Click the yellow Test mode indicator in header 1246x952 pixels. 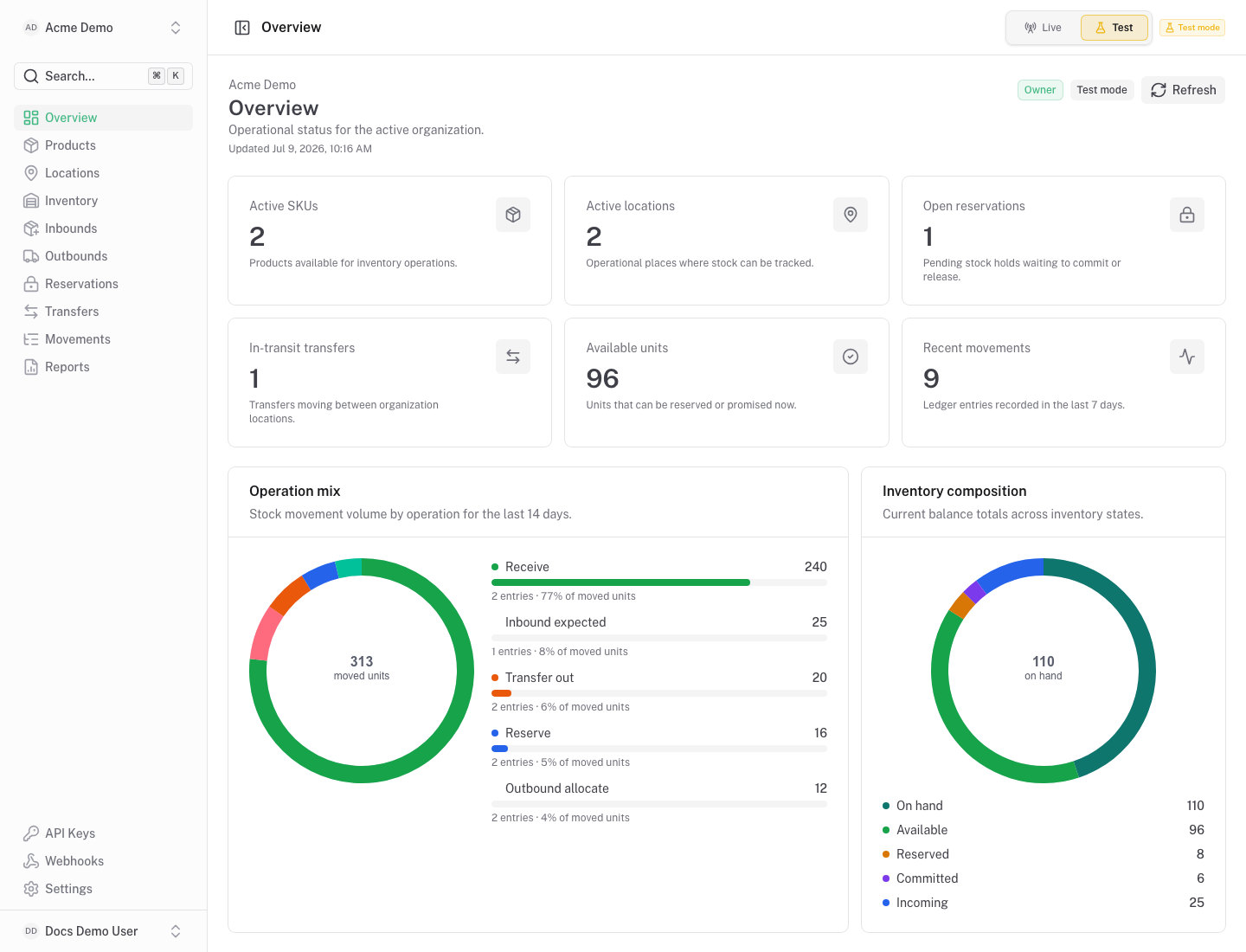tap(1192, 28)
